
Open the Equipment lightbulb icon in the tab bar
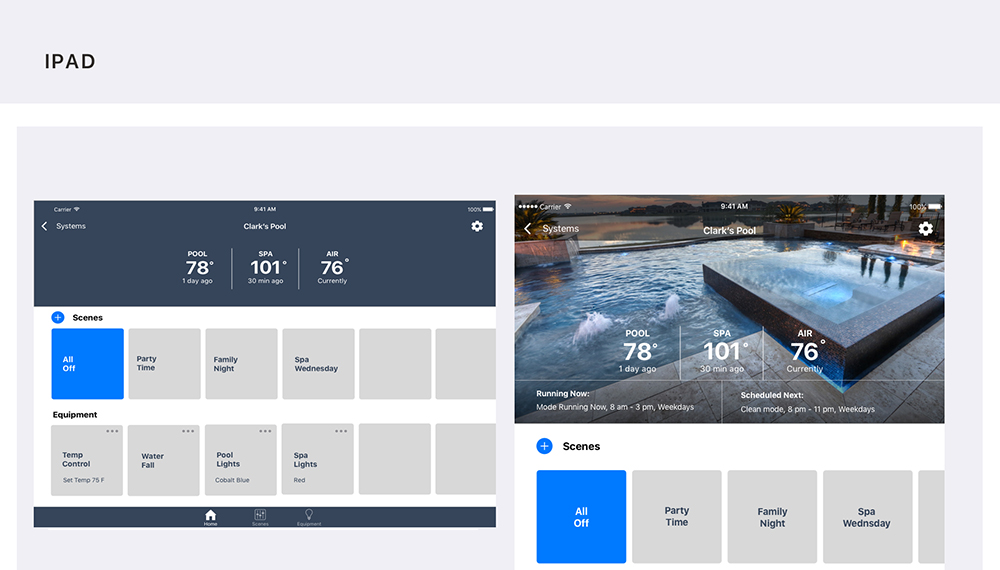(309, 516)
